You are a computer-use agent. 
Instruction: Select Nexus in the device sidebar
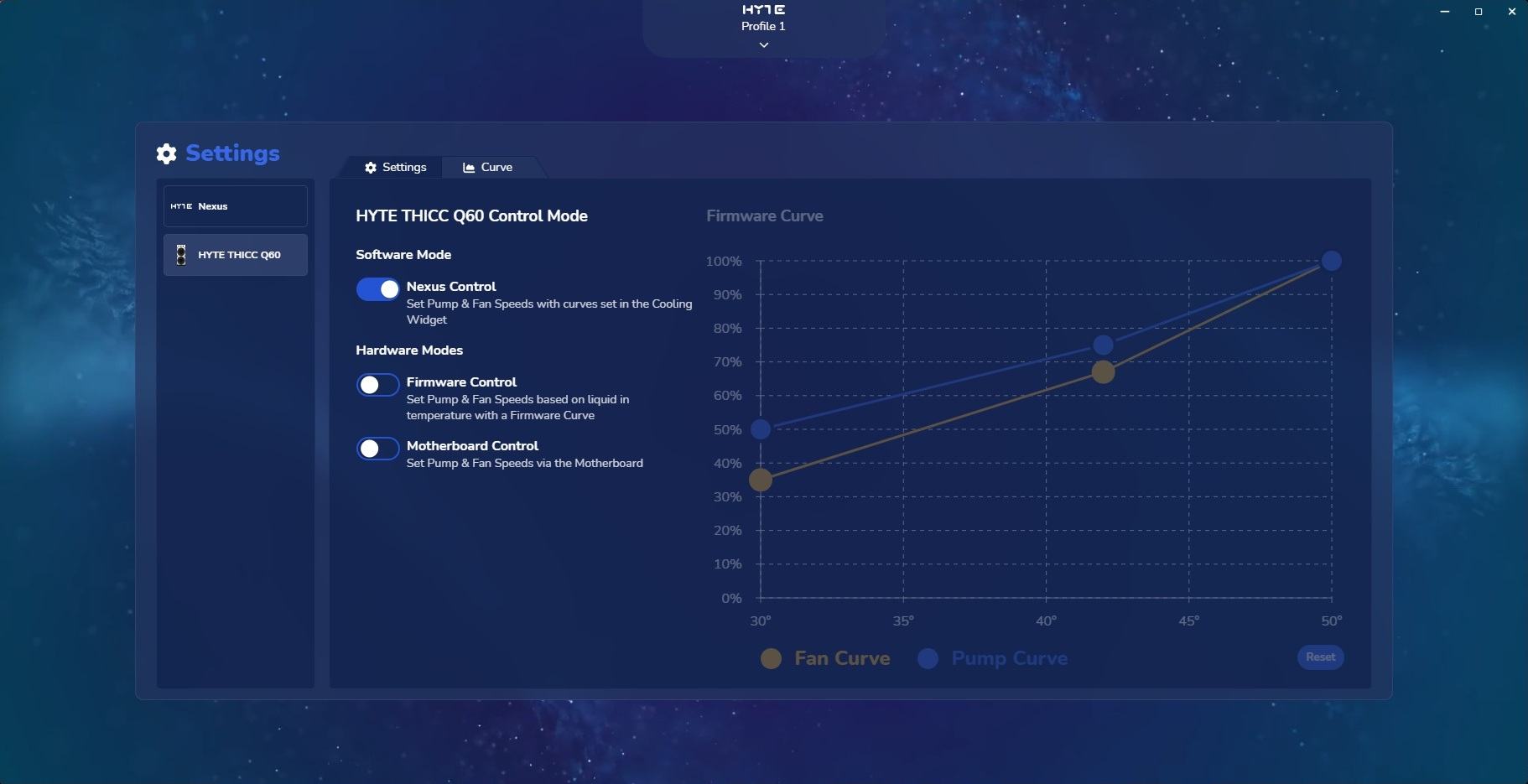coord(236,206)
